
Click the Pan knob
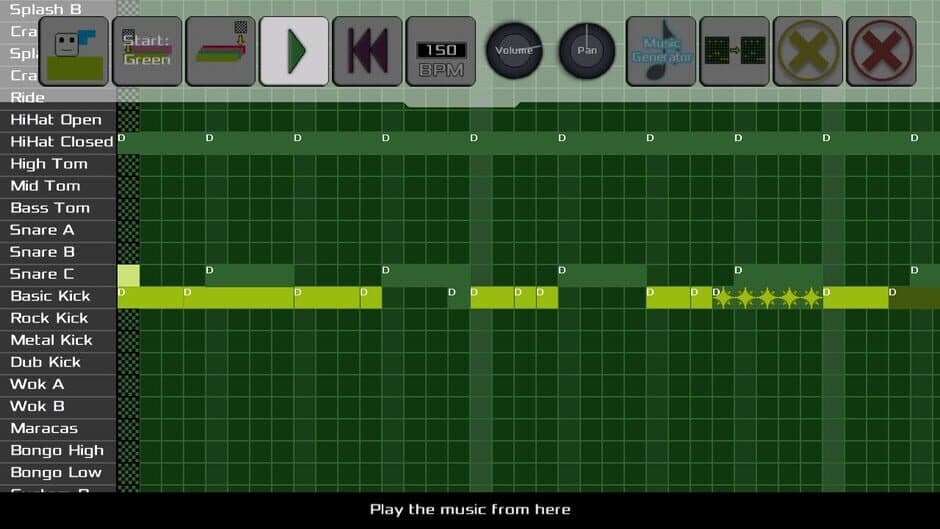pyautogui.click(x=587, y=51)
